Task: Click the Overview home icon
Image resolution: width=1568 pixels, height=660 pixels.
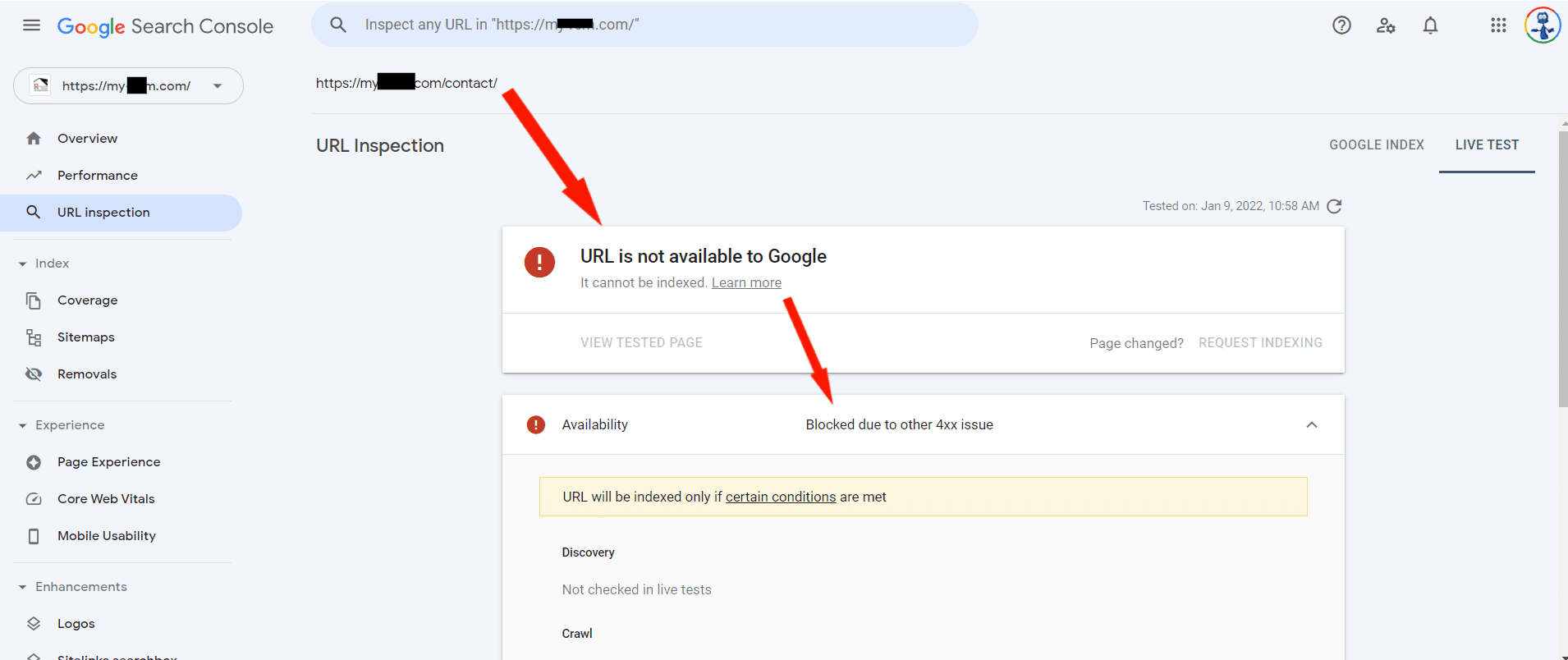Action: [34, 139]
